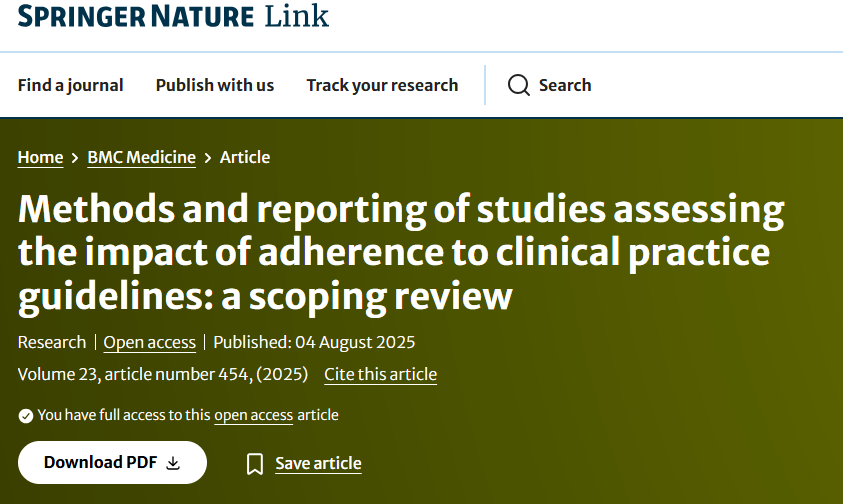Click the Save article link

318,463
